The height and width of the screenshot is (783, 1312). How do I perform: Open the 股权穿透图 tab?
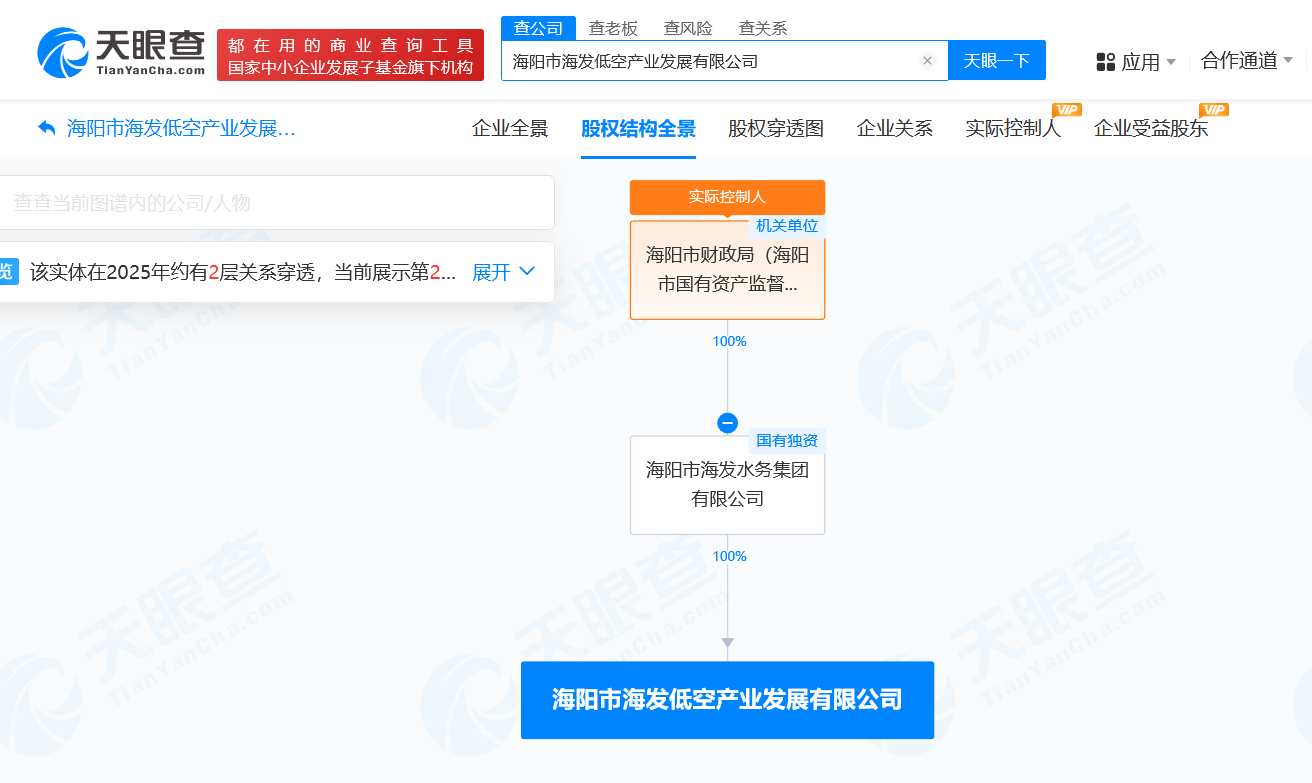click(x=776, y=128)
